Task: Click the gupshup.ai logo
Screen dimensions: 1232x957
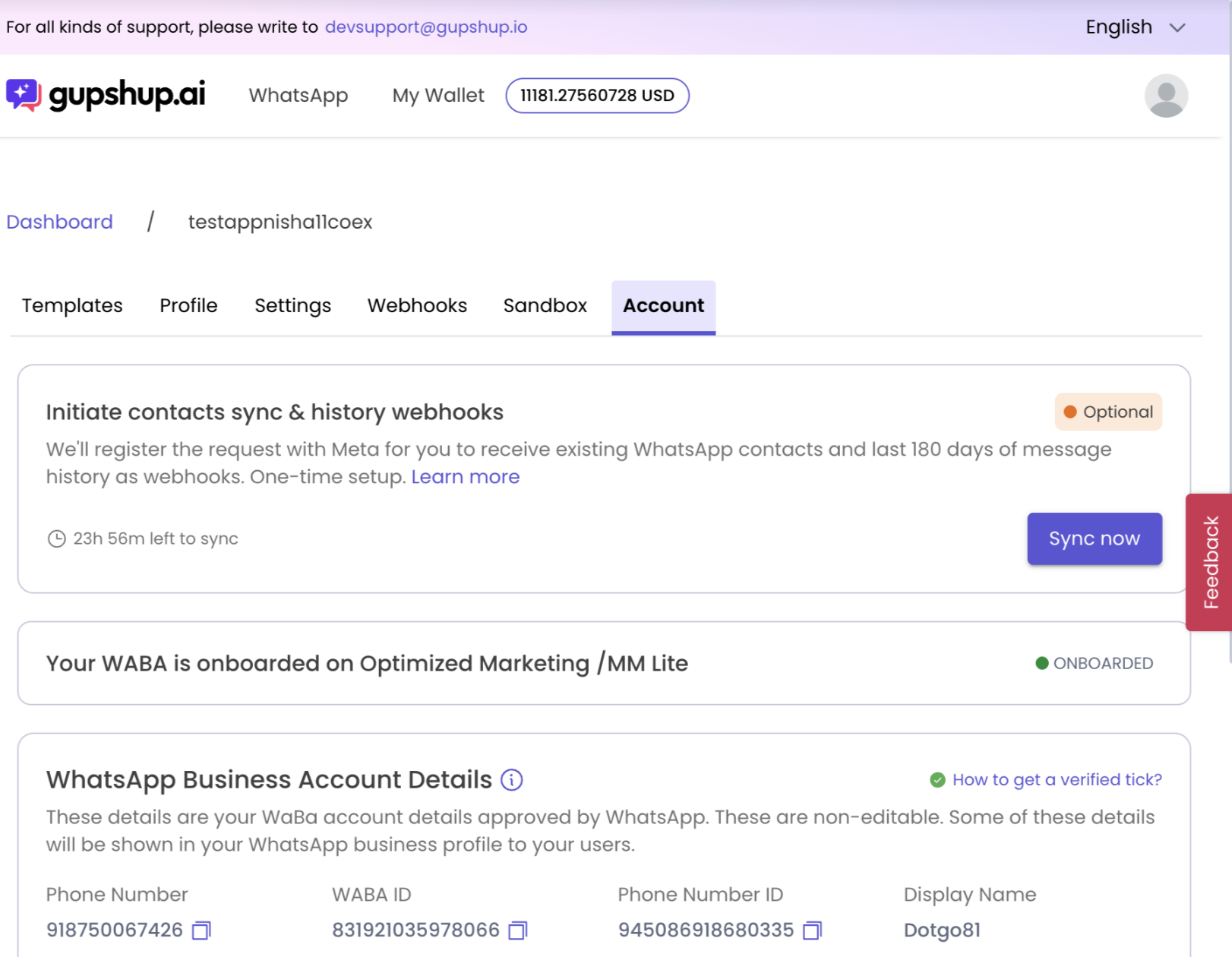Action: pyautogui.click(x=106, y=95)
